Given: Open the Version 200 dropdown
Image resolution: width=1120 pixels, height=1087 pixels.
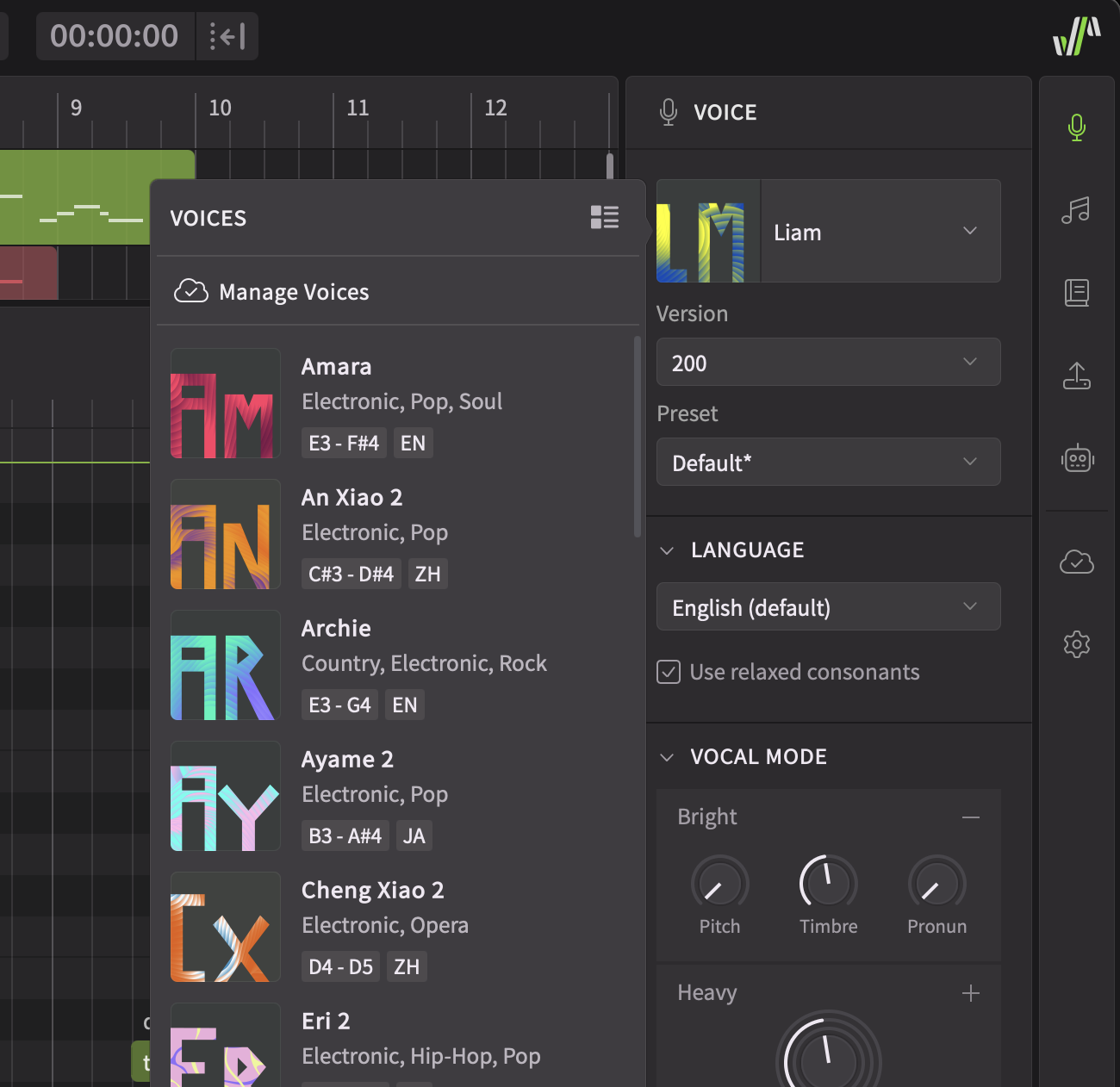Looking at the screenshot, I should point(828,362).
